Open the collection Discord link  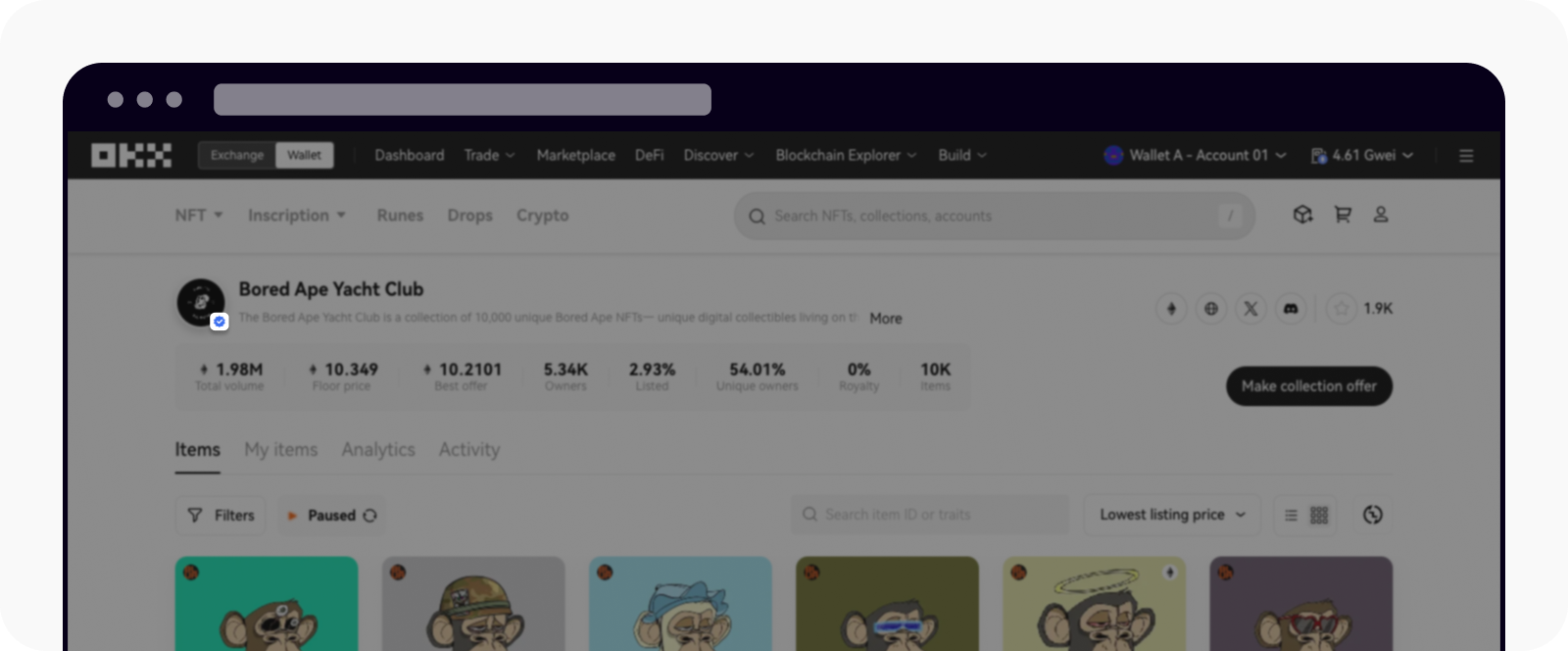coord(1291,309)
